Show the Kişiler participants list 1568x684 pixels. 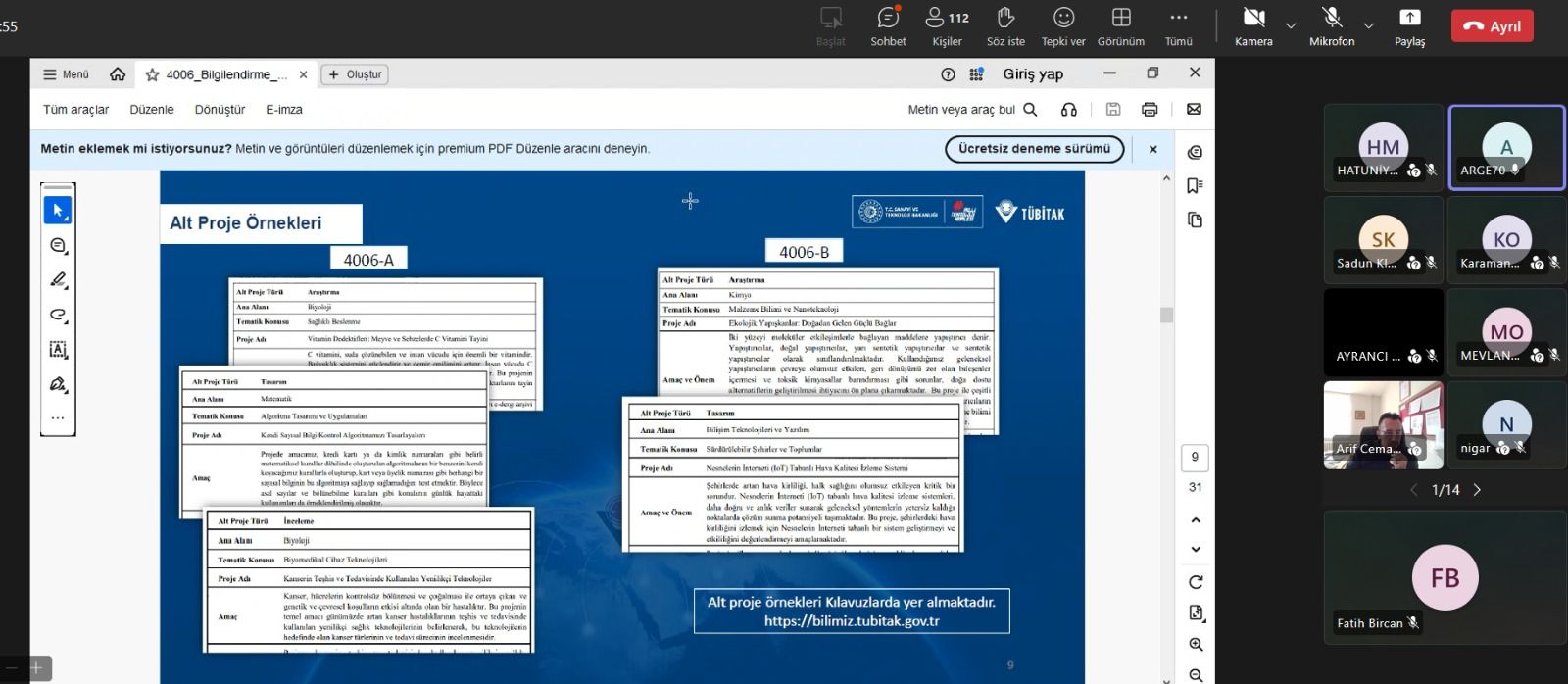coord(947,26)
